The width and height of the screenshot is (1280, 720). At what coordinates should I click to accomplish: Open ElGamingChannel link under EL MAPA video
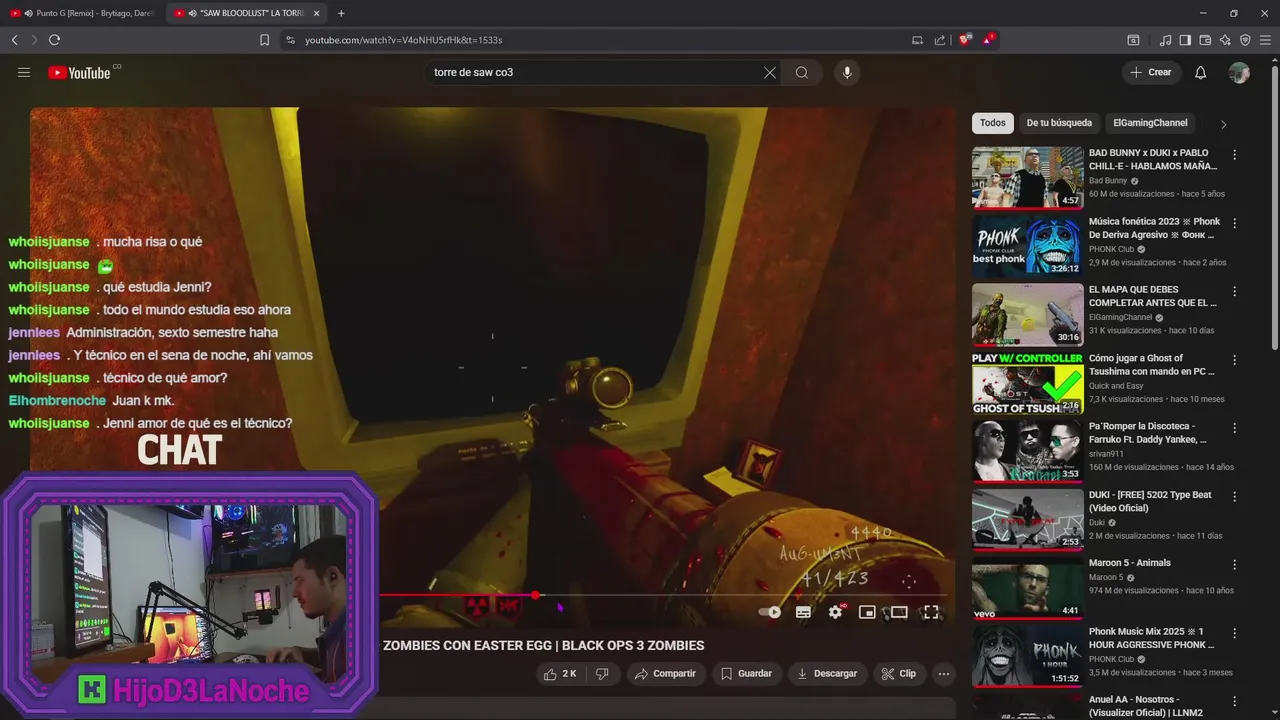(1121, 317)
